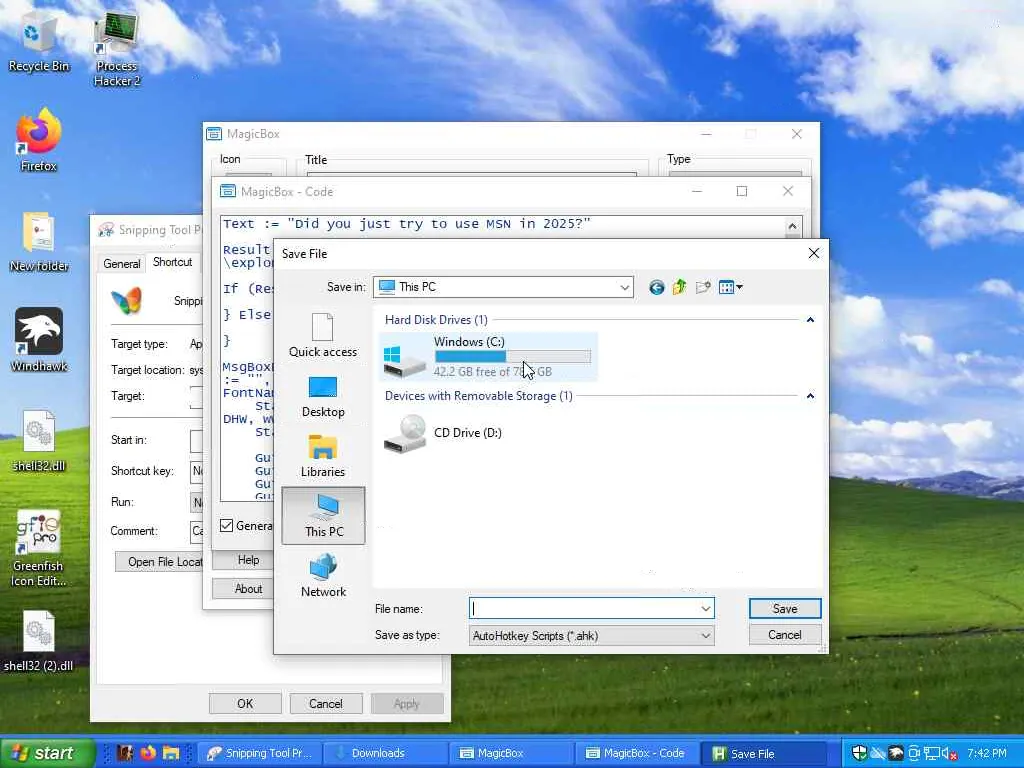Switch to Shortcut tab in Snipping Tool Properties
Screen dimensions: 1024x768
pyautogui.click(x=172, y=262)
